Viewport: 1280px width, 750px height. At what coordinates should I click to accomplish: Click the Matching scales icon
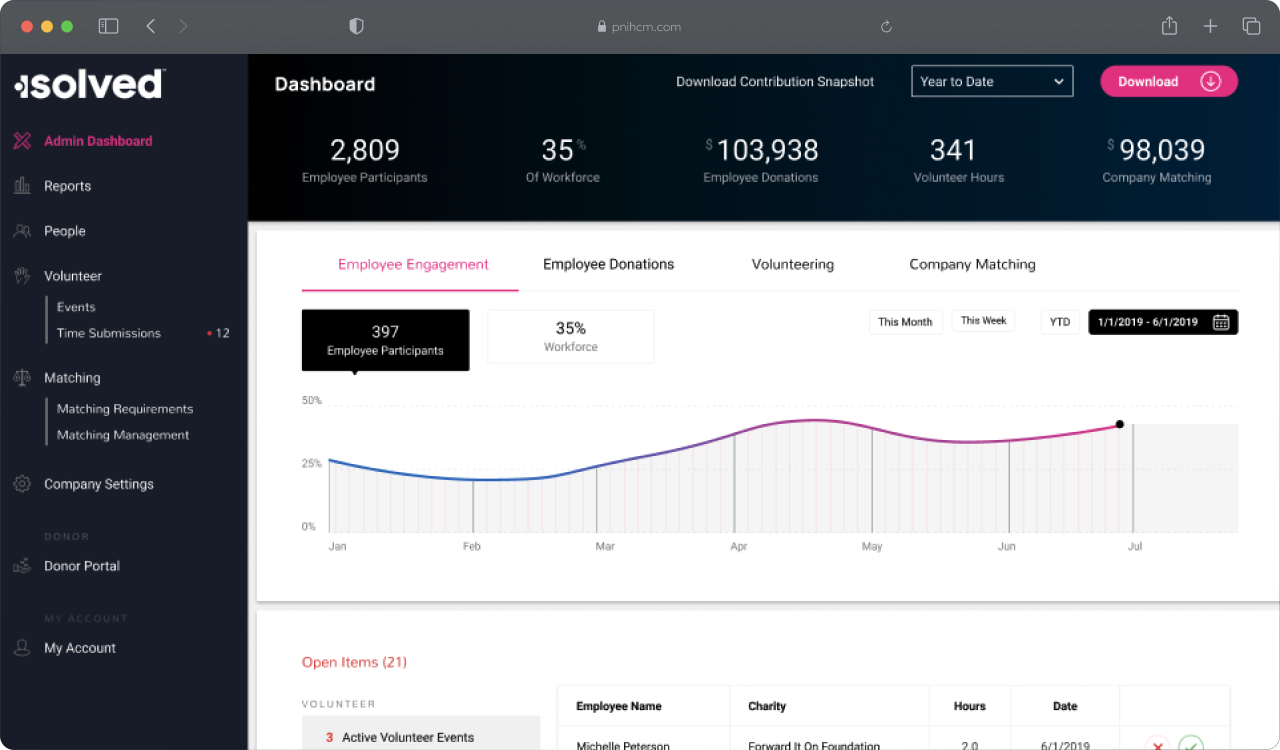[22, 378]
